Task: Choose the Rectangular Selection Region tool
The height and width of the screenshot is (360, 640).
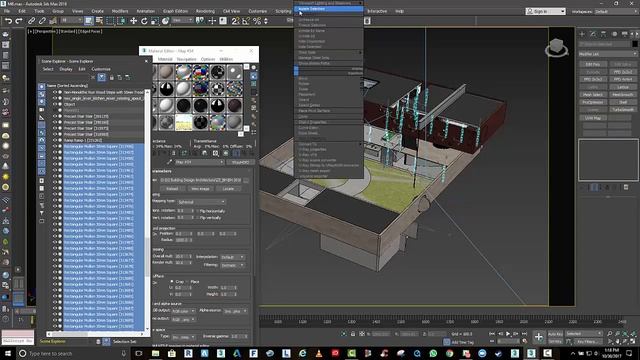Action: tap(110, 21)
